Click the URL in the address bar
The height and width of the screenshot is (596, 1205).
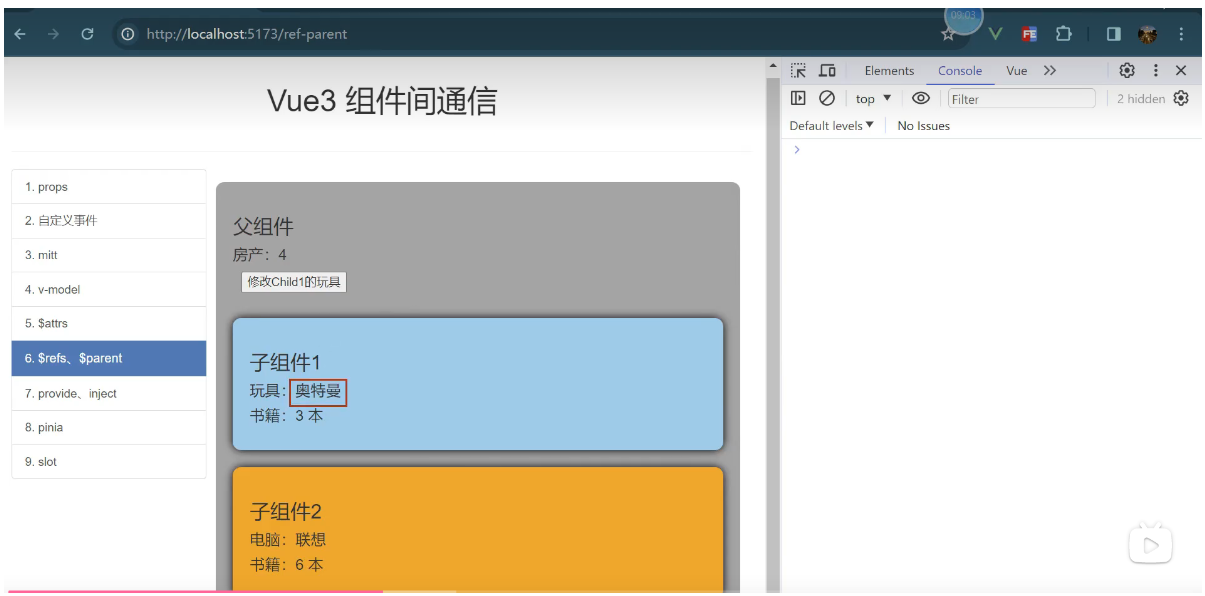[x=247, y=34]
